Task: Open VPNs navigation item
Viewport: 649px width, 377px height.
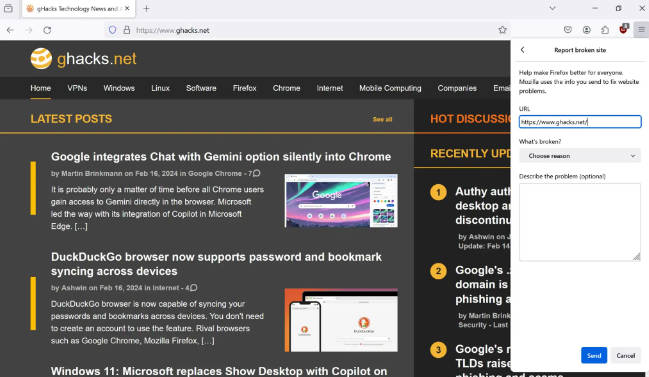Action: pos(77,88)
